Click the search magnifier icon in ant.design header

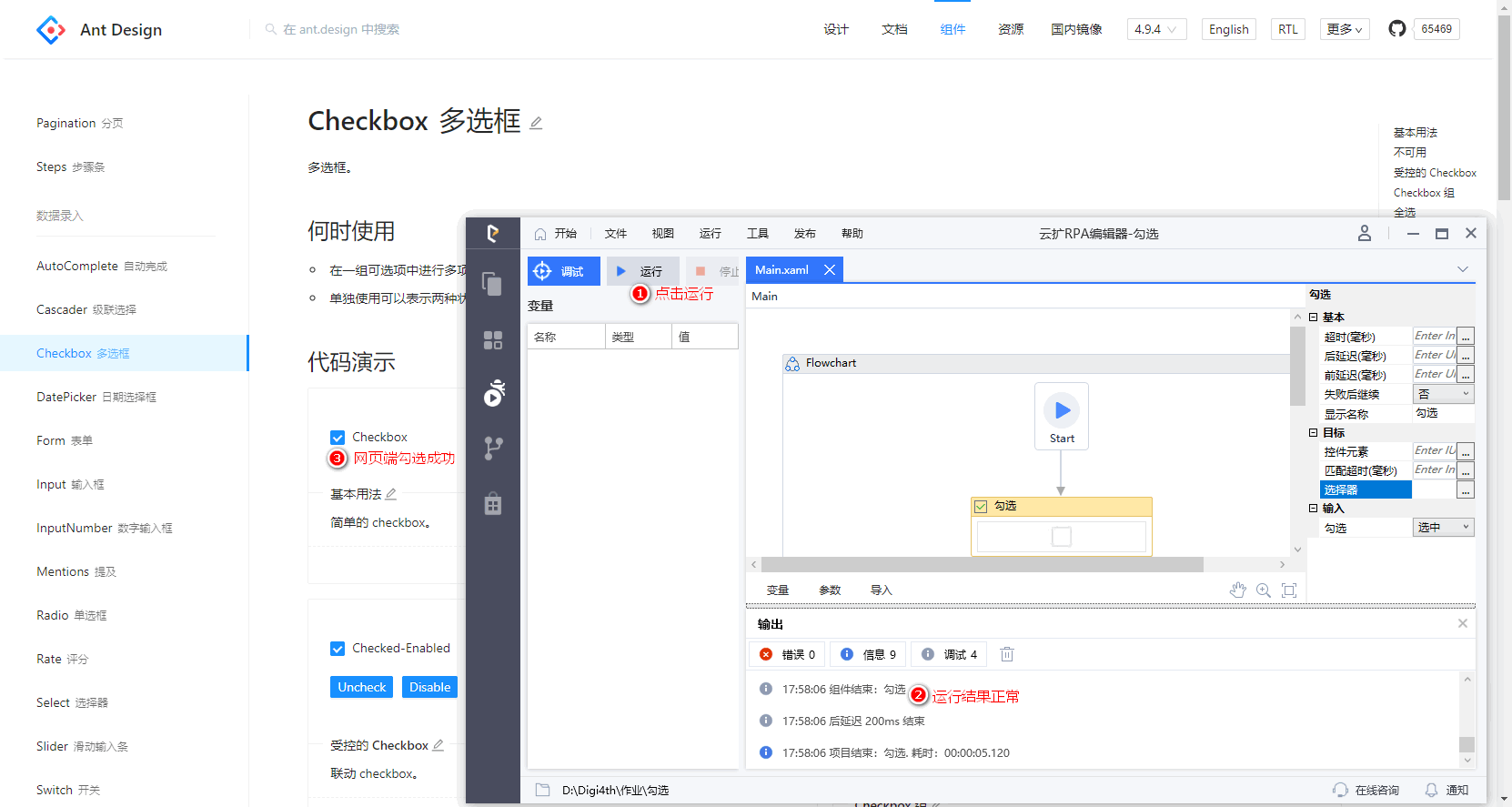[x=271, y=29]
